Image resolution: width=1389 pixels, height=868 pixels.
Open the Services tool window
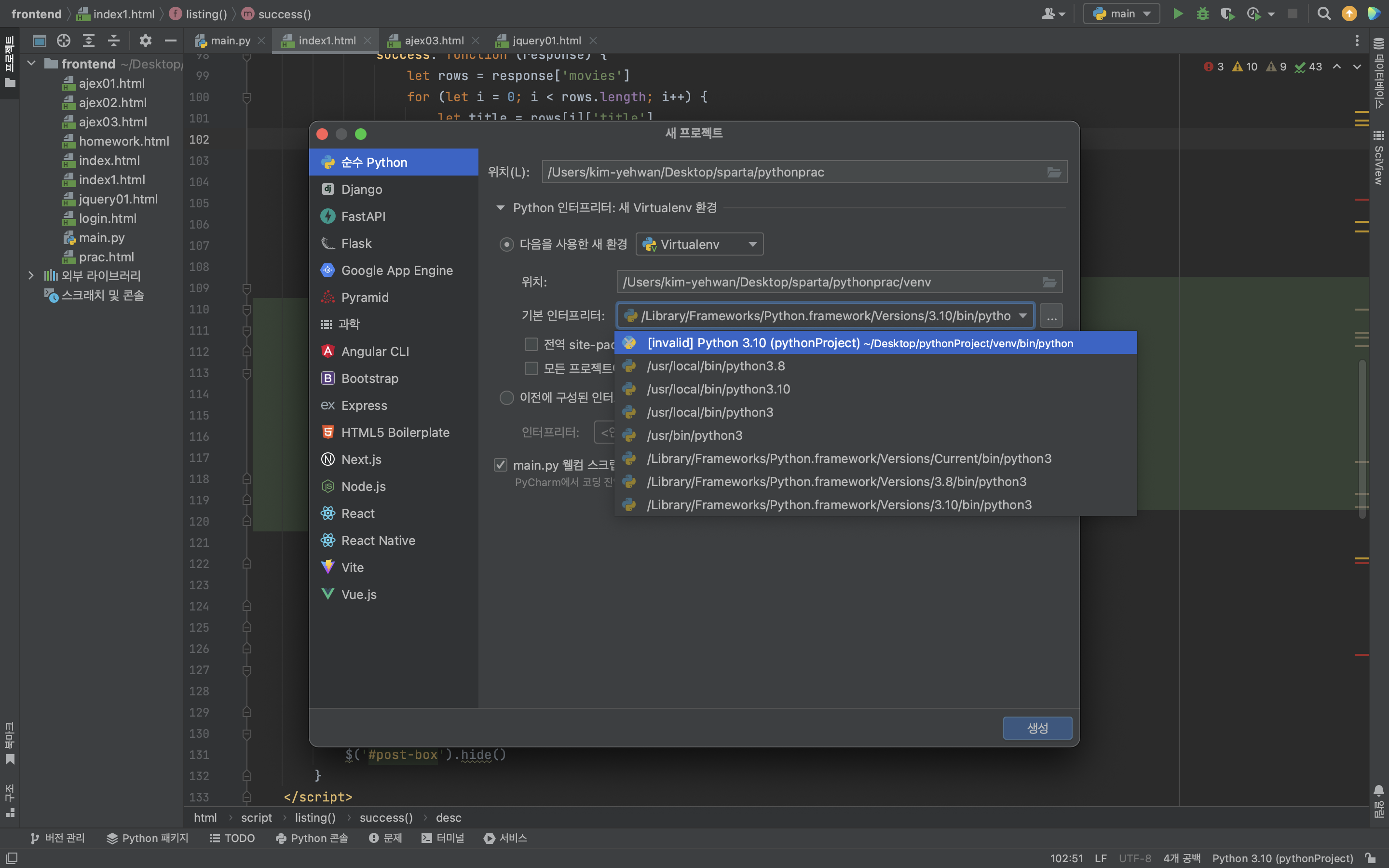505,838
